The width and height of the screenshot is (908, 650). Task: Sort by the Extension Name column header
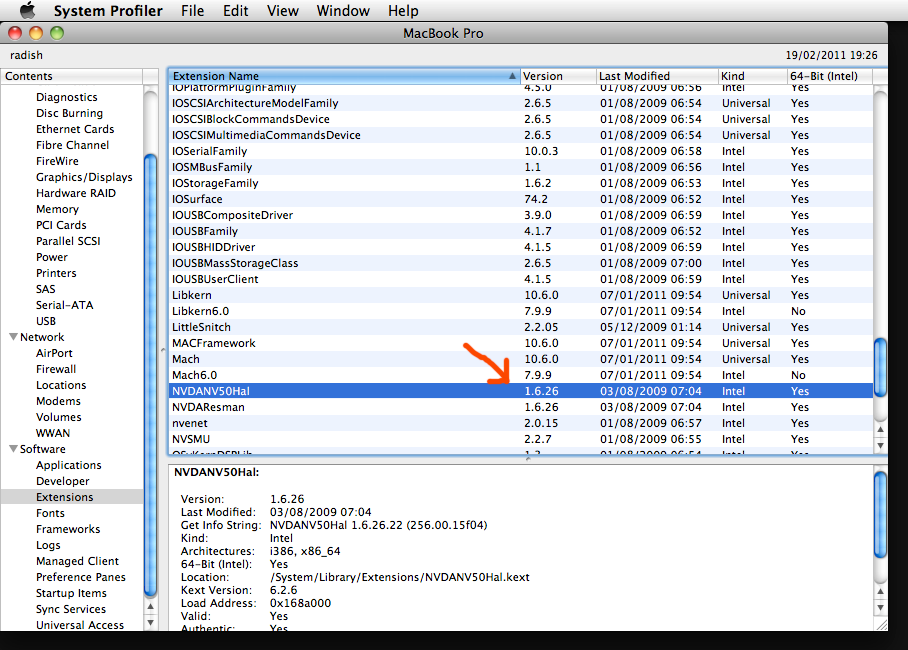[x=344, y=76]
